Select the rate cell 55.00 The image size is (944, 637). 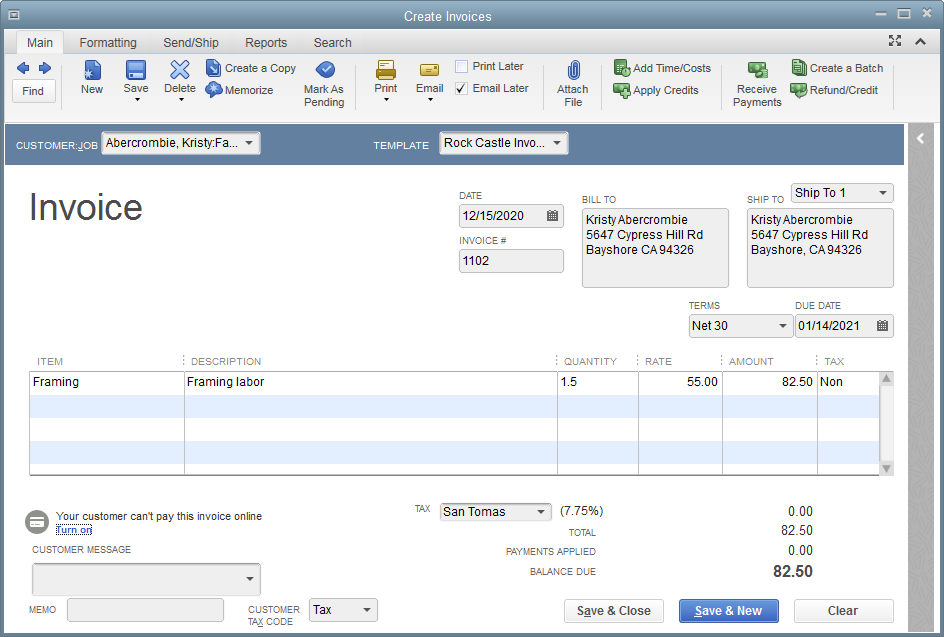click(x=680, y=382)
